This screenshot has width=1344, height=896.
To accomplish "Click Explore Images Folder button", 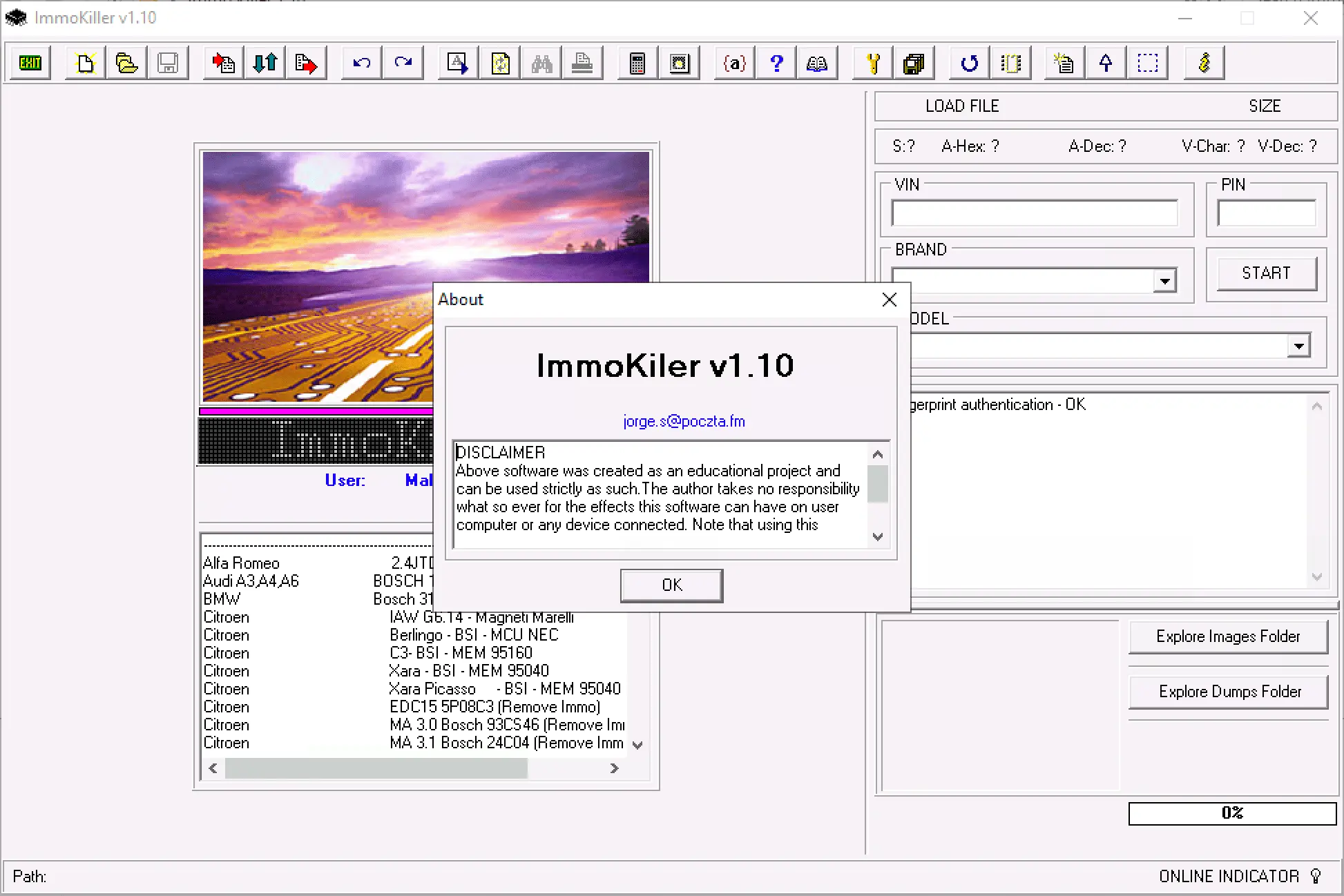I will point(1228,636).
